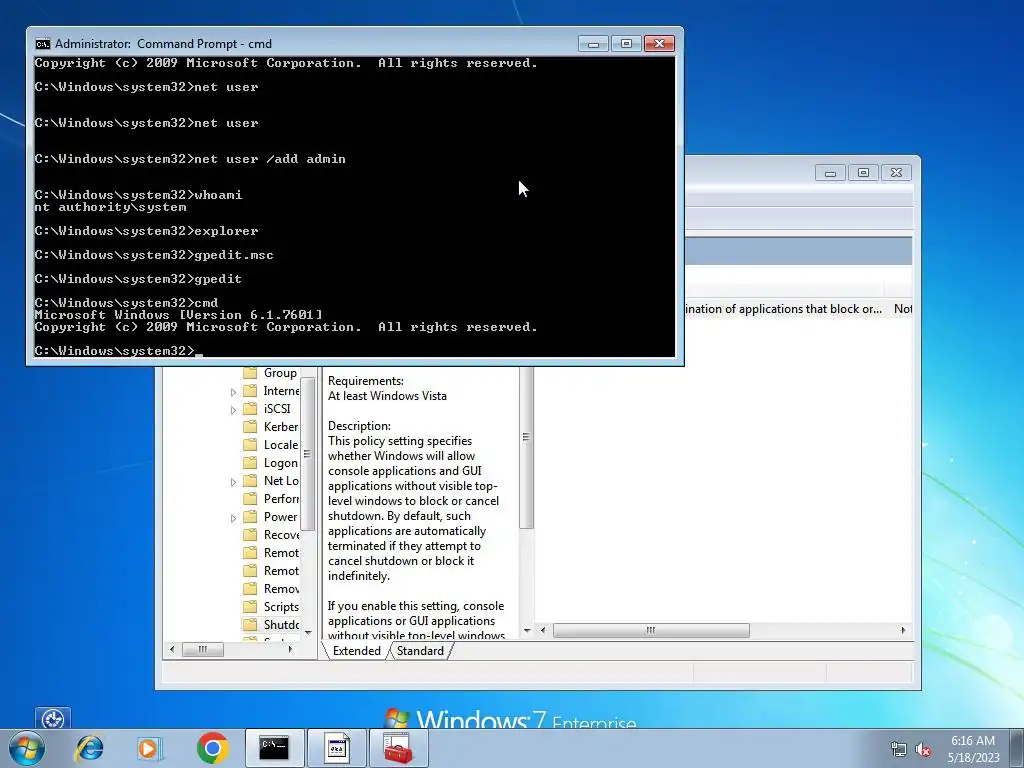This screenshot has height=768, width=1024.
Task: Expand the Net Lo tree node
Action: click(233, 482)
